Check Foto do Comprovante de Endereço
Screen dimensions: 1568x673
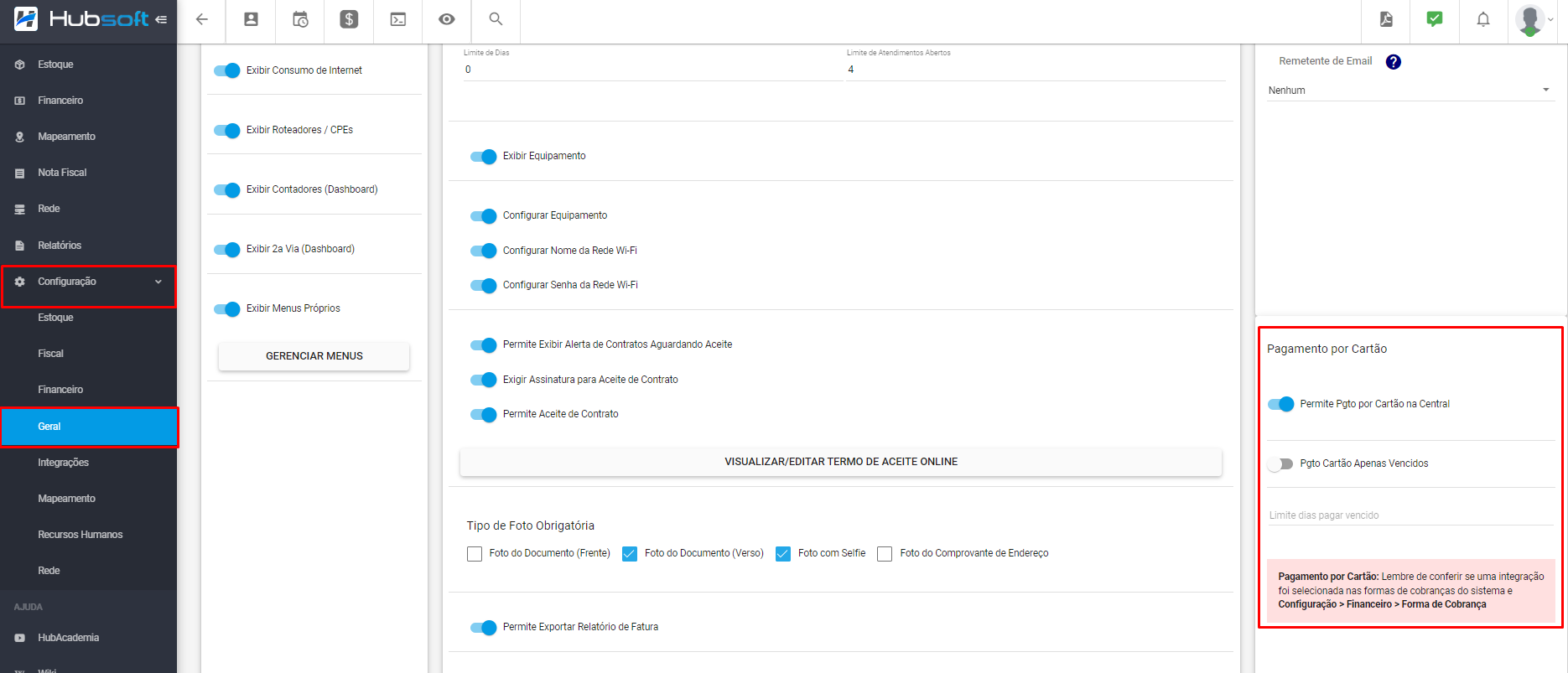click(x=885, y=554)
